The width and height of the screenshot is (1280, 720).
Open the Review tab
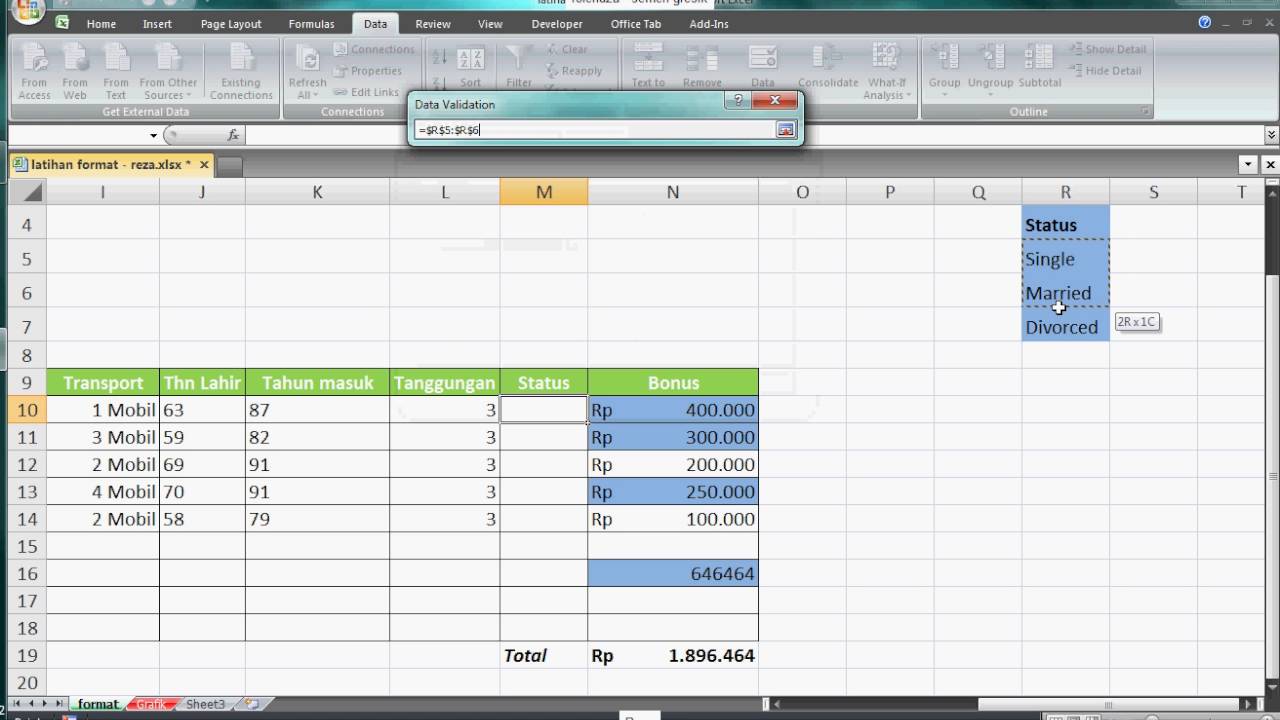tap(433, 24)
